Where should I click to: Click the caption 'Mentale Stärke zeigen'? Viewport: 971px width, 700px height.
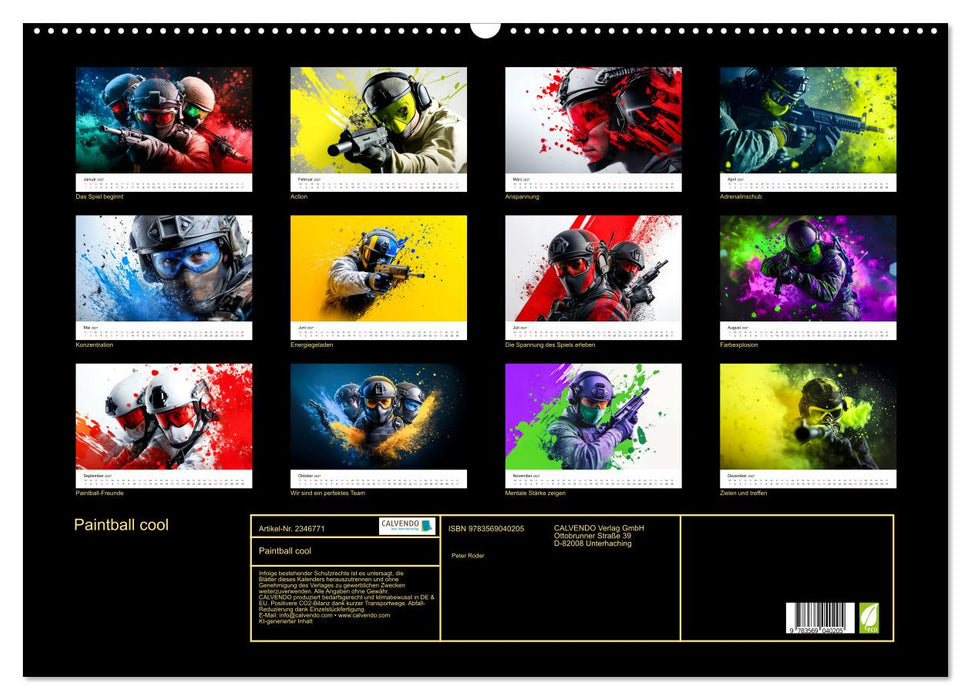[535, 493]
